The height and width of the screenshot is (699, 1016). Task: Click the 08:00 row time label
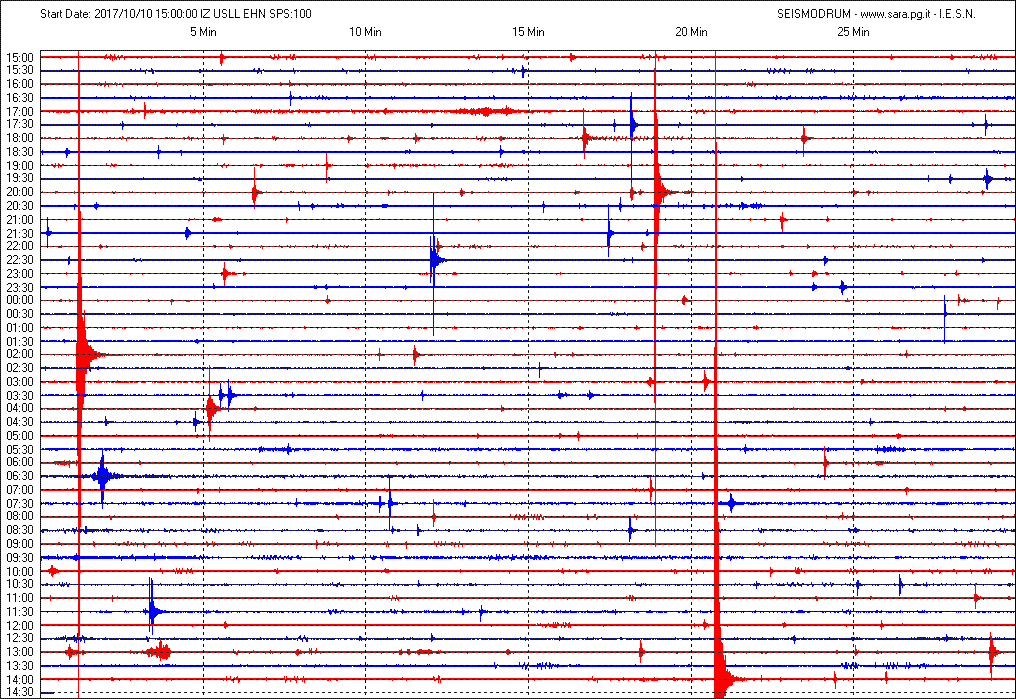click(20, 517)
